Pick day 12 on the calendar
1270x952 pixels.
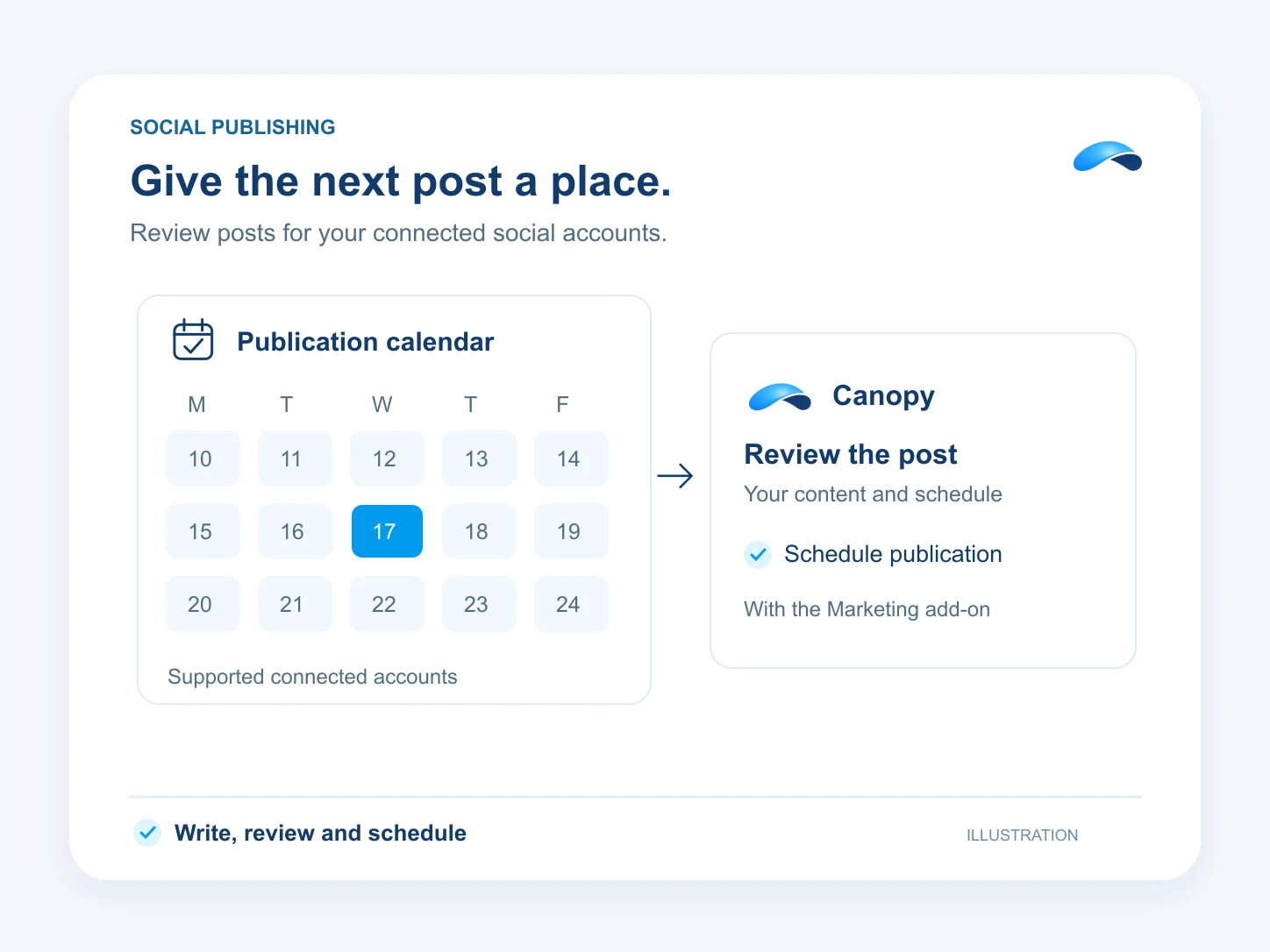[387, 458]
